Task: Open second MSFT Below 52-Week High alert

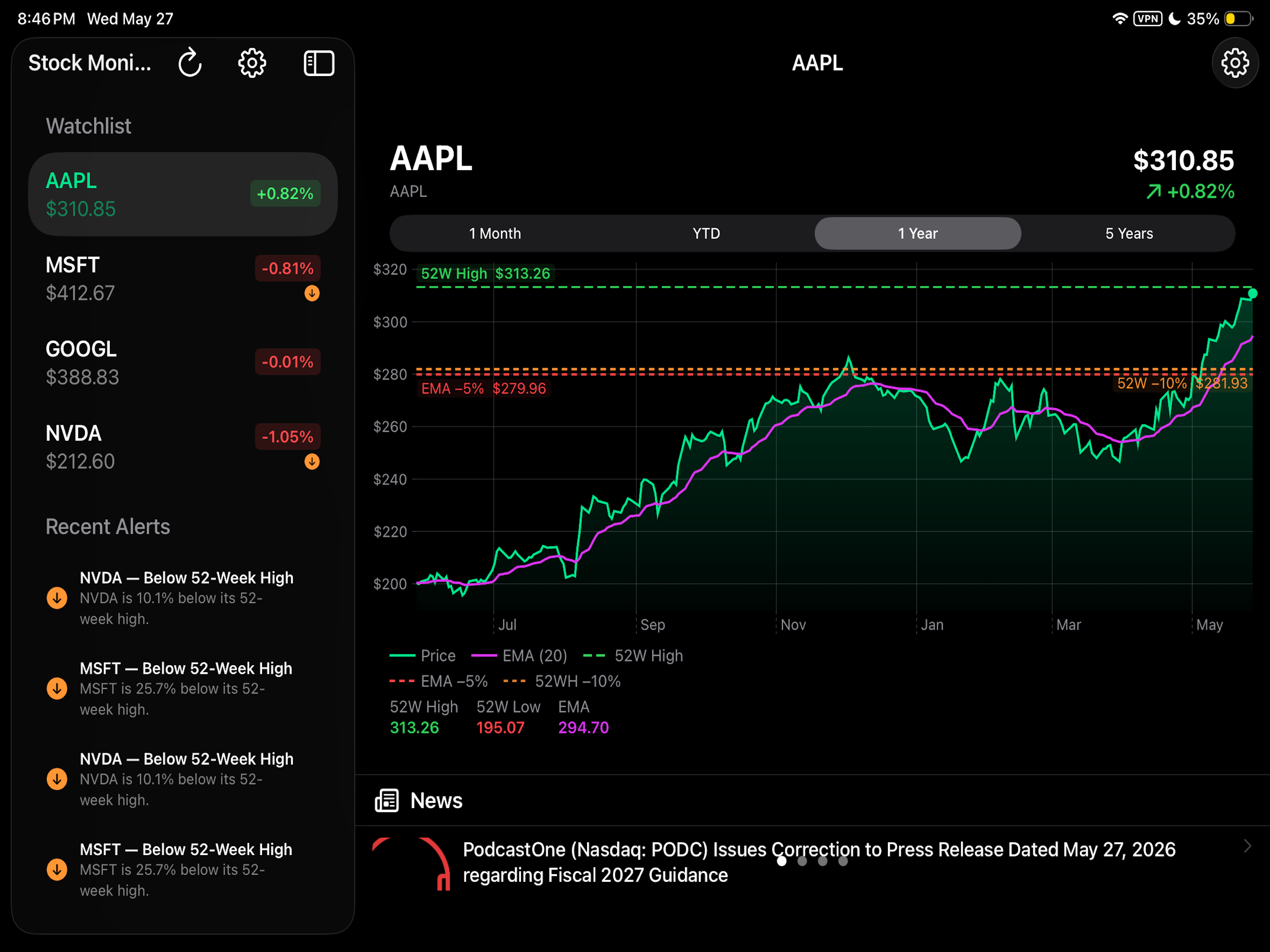Action: 183,869
